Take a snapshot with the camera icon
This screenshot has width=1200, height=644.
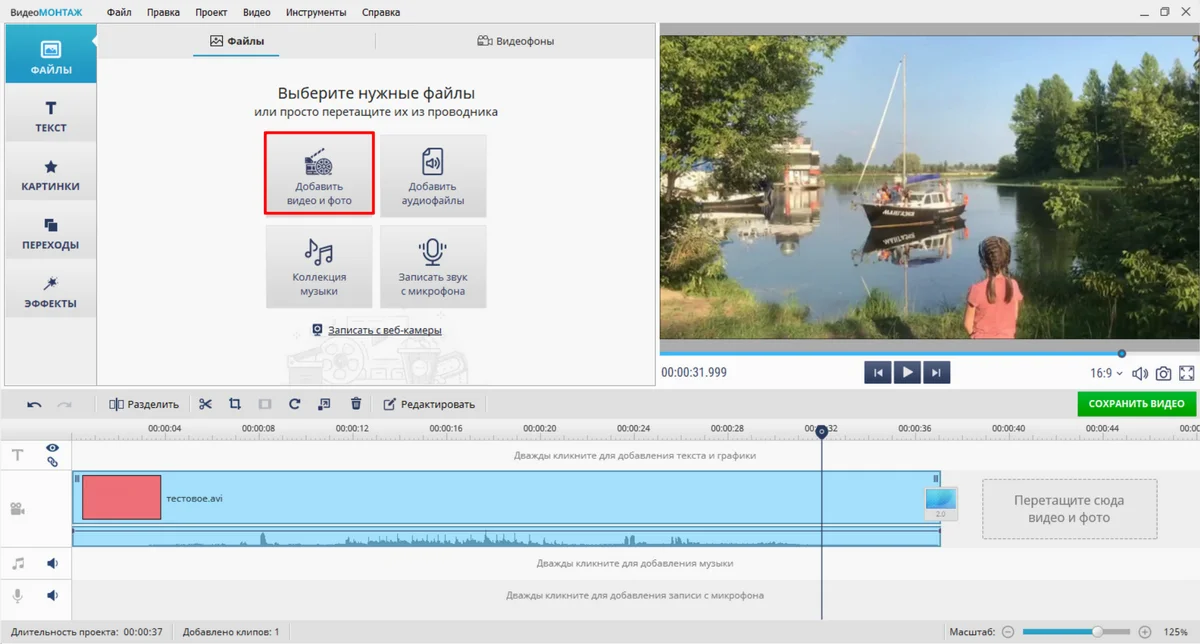pos(1163,373)
